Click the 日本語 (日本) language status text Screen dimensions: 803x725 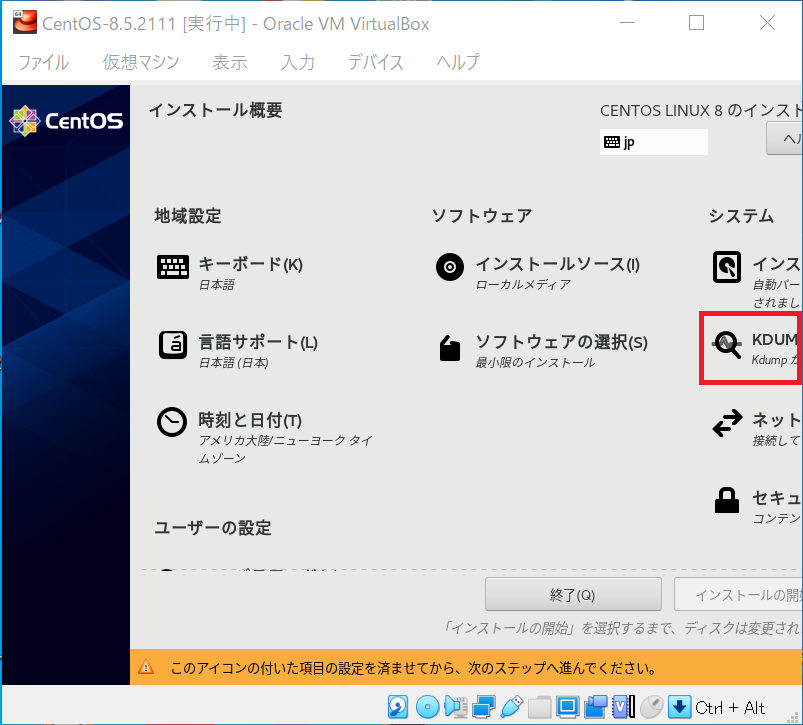coord(234,363)
